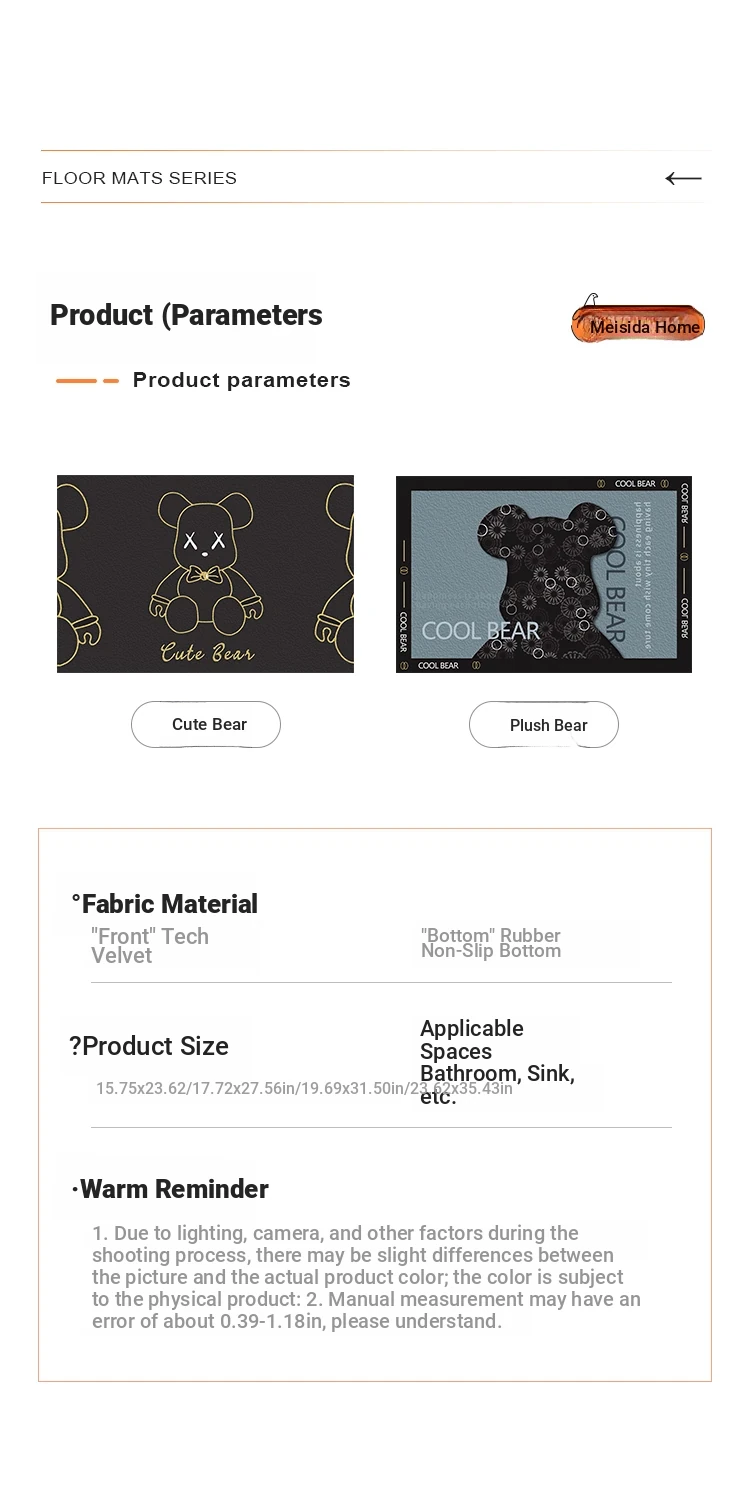Open the Cute Bear mat image
Screen dimensions: 750x1495
(x=205, y=574)
